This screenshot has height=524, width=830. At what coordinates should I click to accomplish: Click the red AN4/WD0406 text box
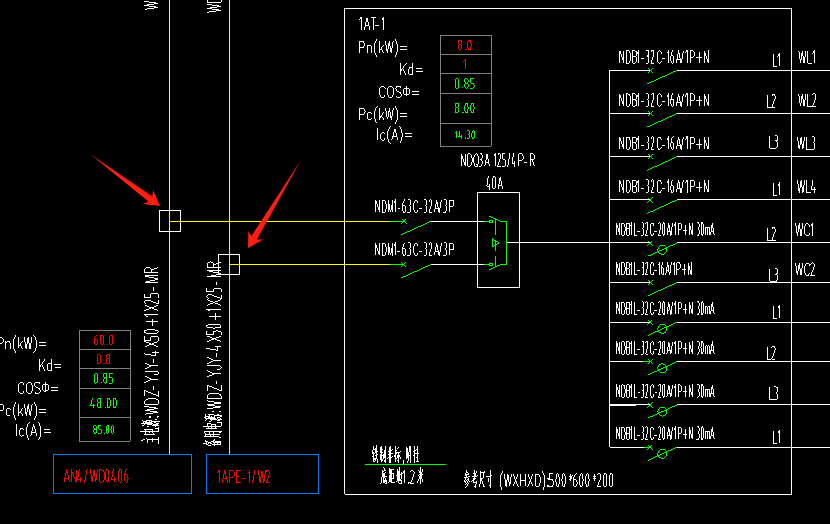click(x=122, y=474)
